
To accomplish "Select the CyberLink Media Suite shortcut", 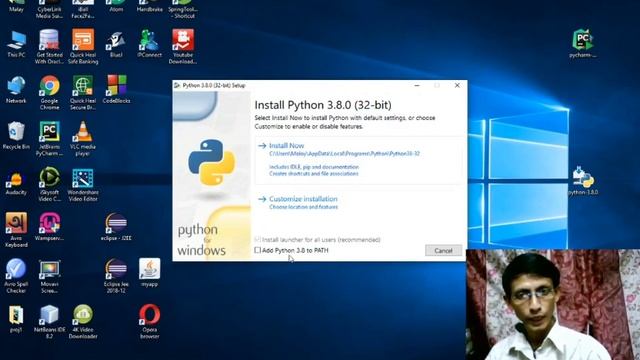I will [x=49, y=9].
